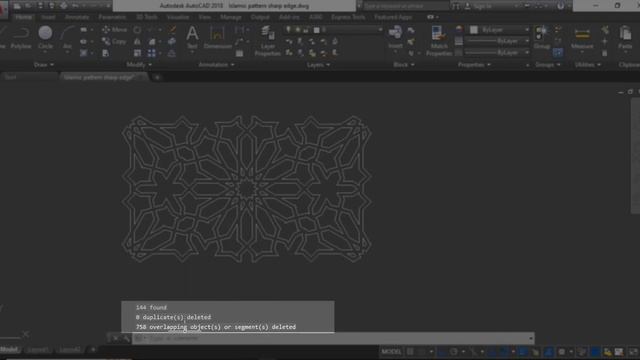Open the Insert ribbon tab

pos(48,17)
